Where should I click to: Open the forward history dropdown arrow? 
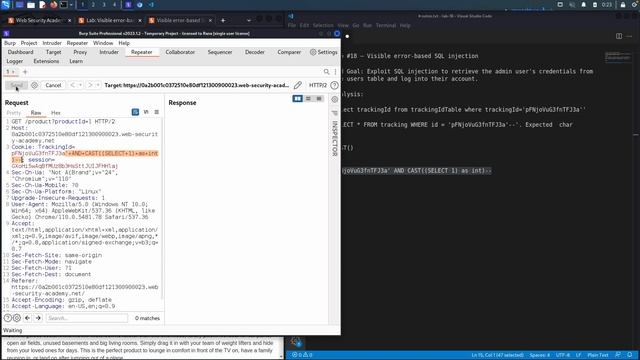click(x=98, y=85)
